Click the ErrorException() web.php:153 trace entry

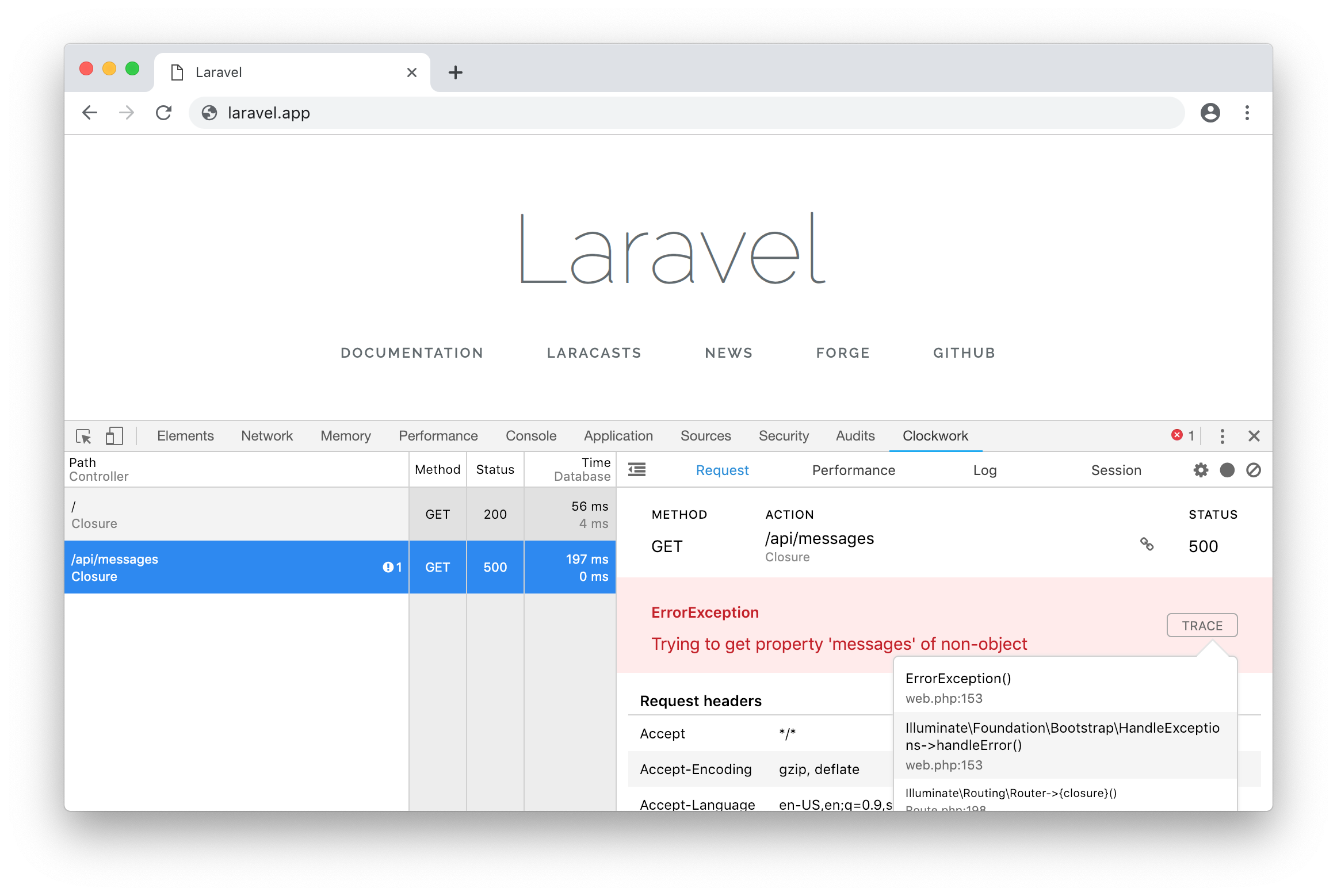coord(1065,687)
